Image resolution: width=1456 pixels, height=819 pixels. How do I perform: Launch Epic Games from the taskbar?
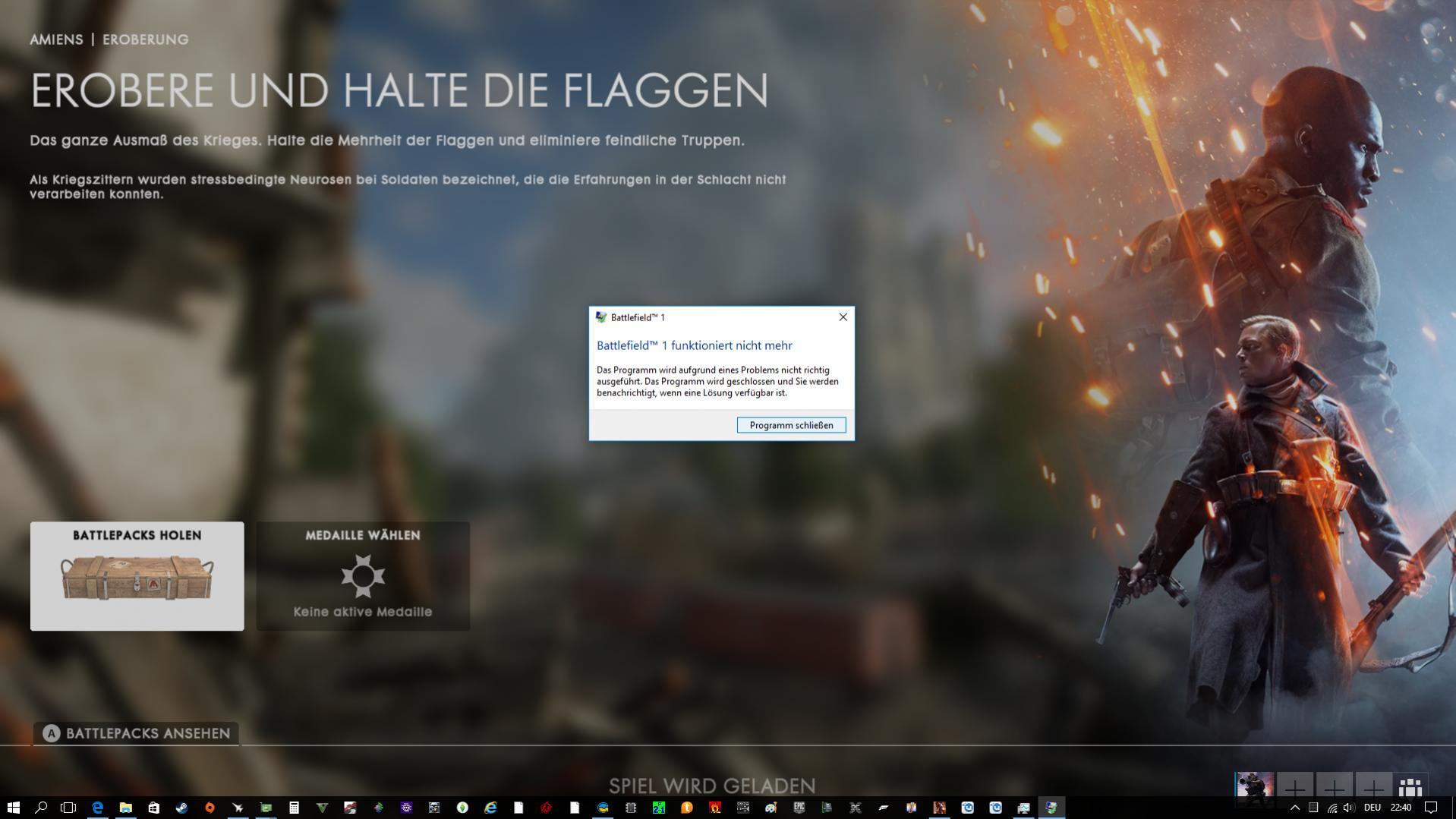coord(799,808)
